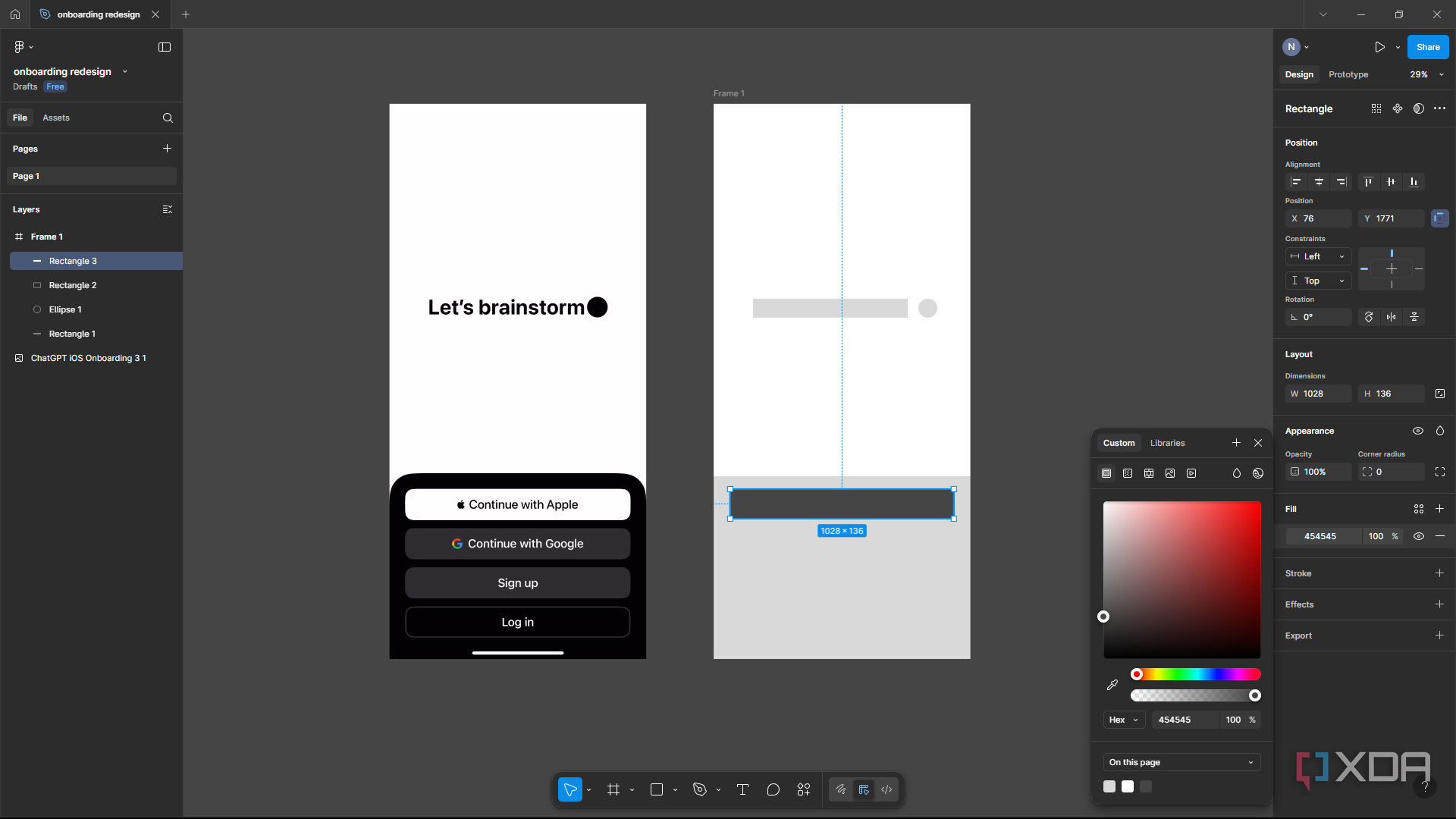Viewport: 1456px width, 819px height.
Task: Select the Move tool in bottom toolbar
Action: coord(570,789)
